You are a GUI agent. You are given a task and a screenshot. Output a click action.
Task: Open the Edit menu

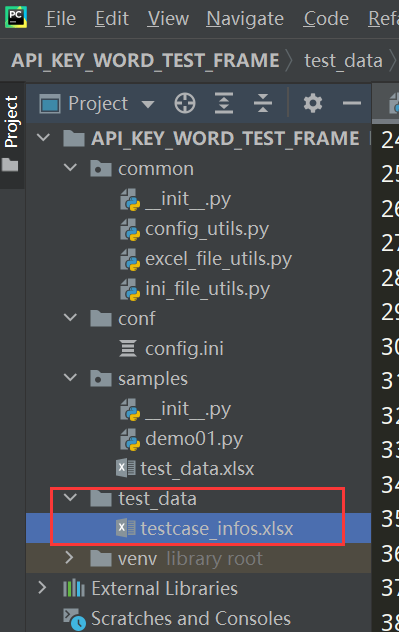[x=112, y=19]
